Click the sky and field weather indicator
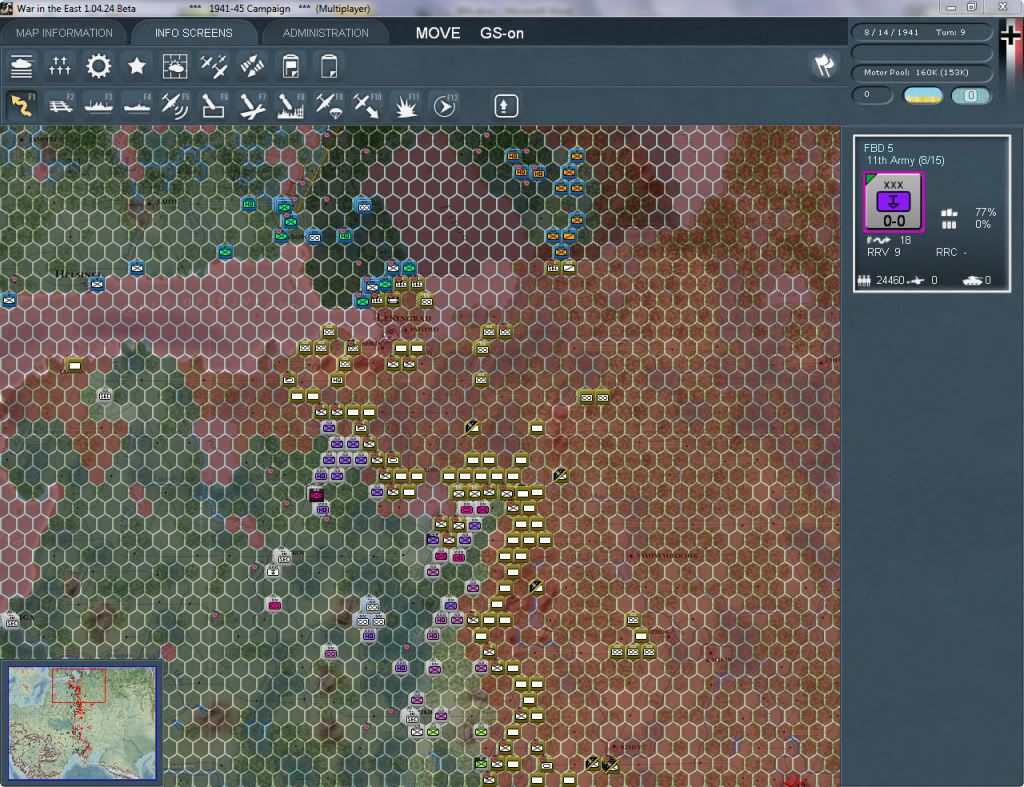The width and height of the screenshot is (1024, 787). tap(923, 95)
